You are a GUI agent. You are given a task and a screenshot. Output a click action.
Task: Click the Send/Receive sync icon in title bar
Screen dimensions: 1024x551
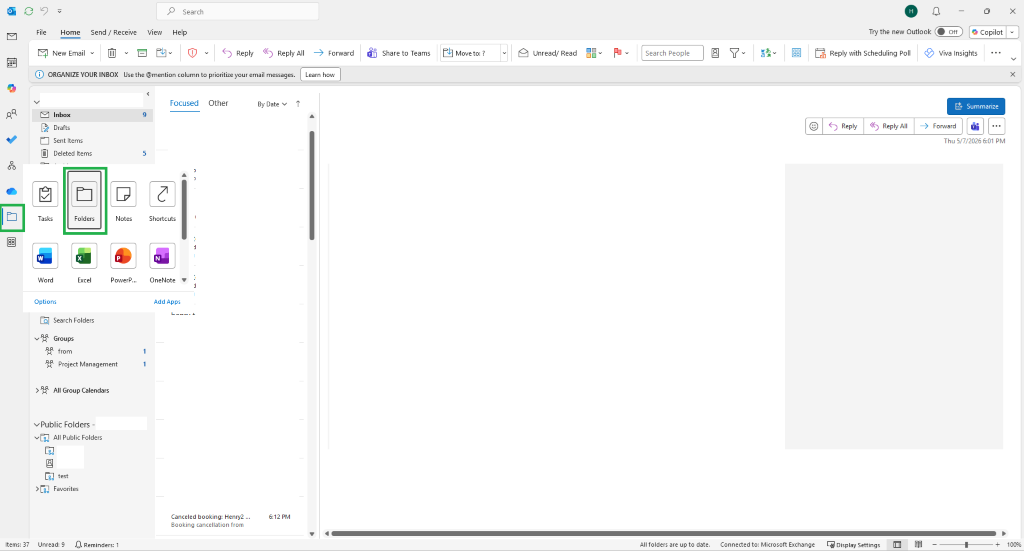tap(29, 11)
